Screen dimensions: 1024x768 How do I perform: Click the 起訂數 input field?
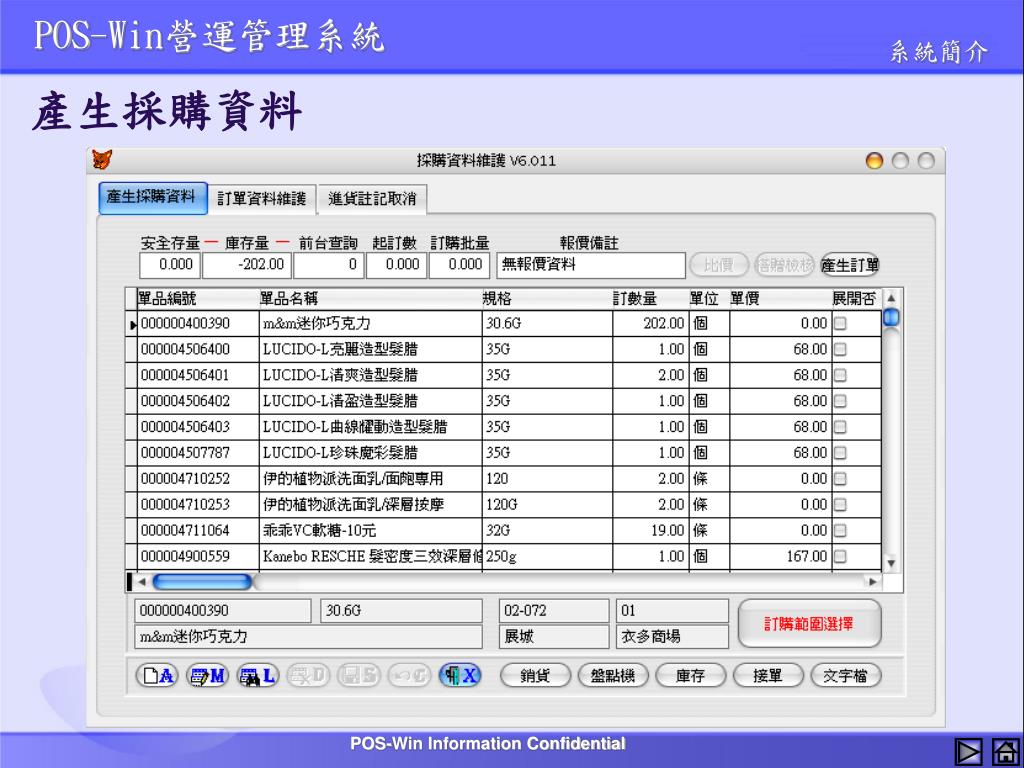pyautogui.click(x=396, y=265)
